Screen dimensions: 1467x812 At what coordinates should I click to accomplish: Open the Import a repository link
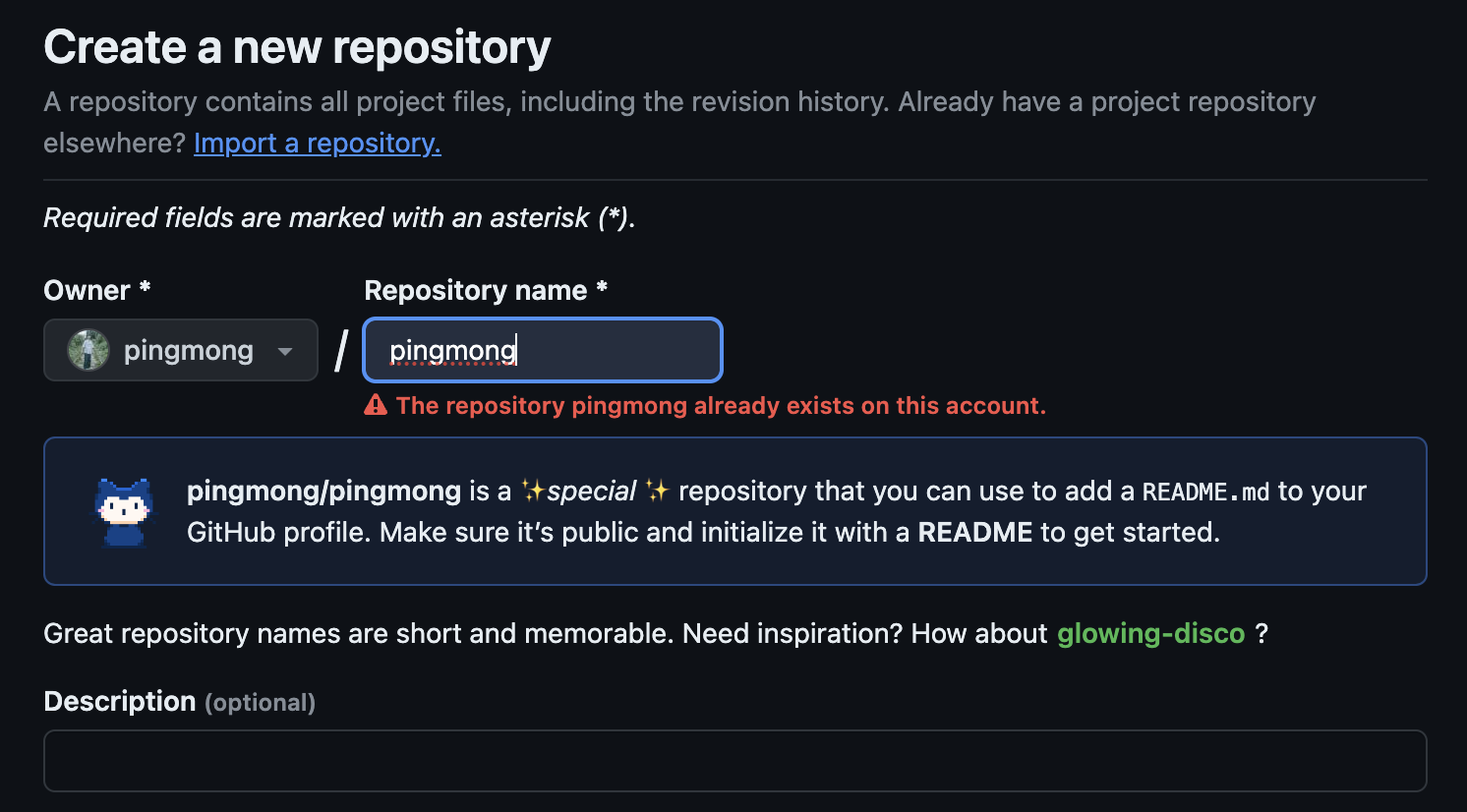(x=317, y=144)
